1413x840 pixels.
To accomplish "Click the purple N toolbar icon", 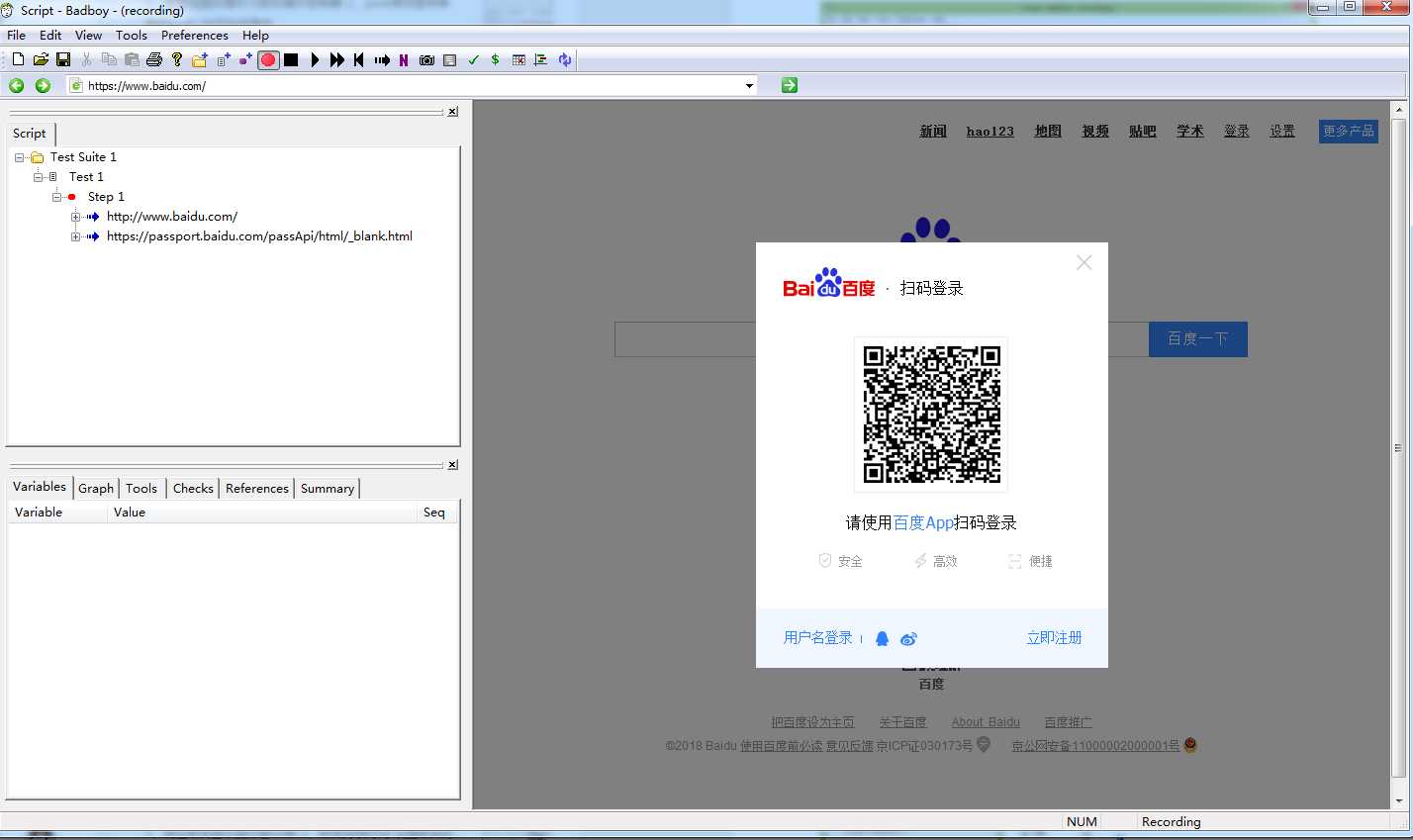I will 404,59.
